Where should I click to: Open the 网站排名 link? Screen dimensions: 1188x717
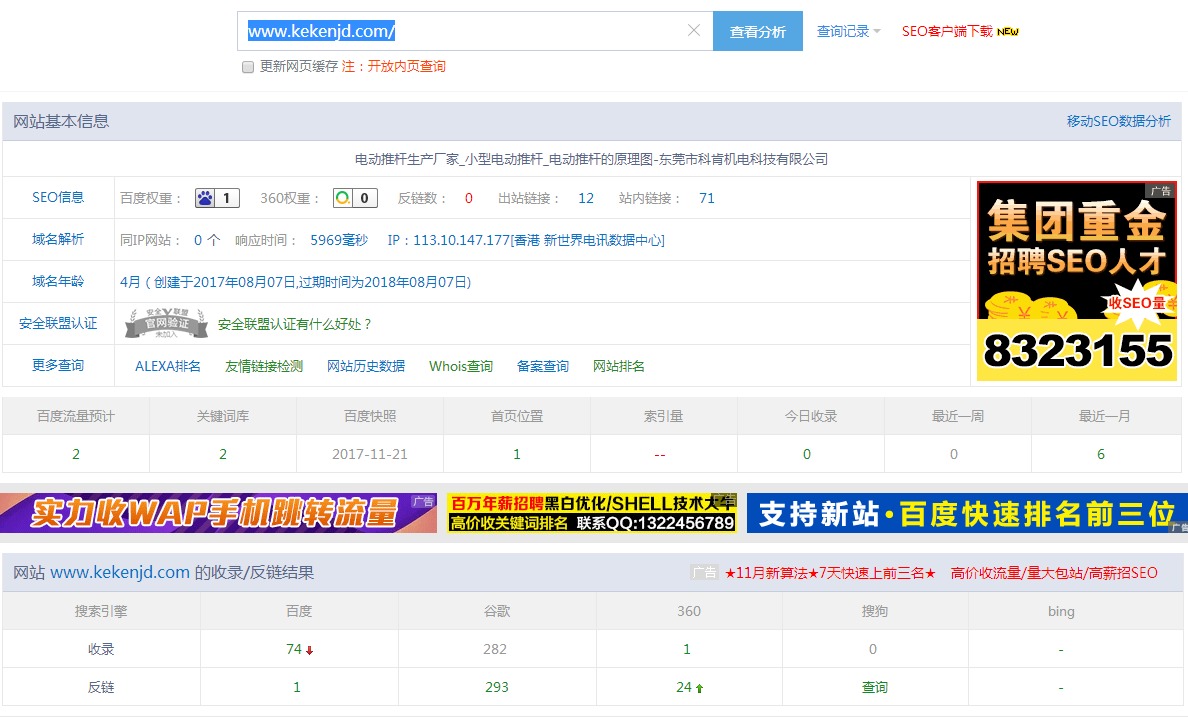618,366
